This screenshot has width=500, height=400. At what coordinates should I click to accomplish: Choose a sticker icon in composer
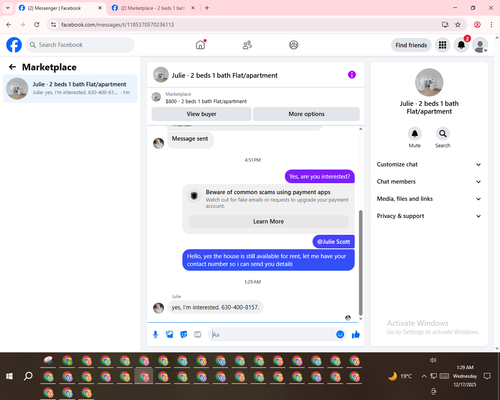pyautogui.click(x=184, y=334)
